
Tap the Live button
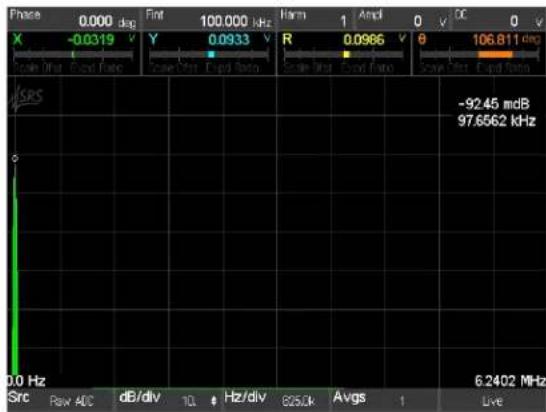pyautogui.click(x=492, y=401)
